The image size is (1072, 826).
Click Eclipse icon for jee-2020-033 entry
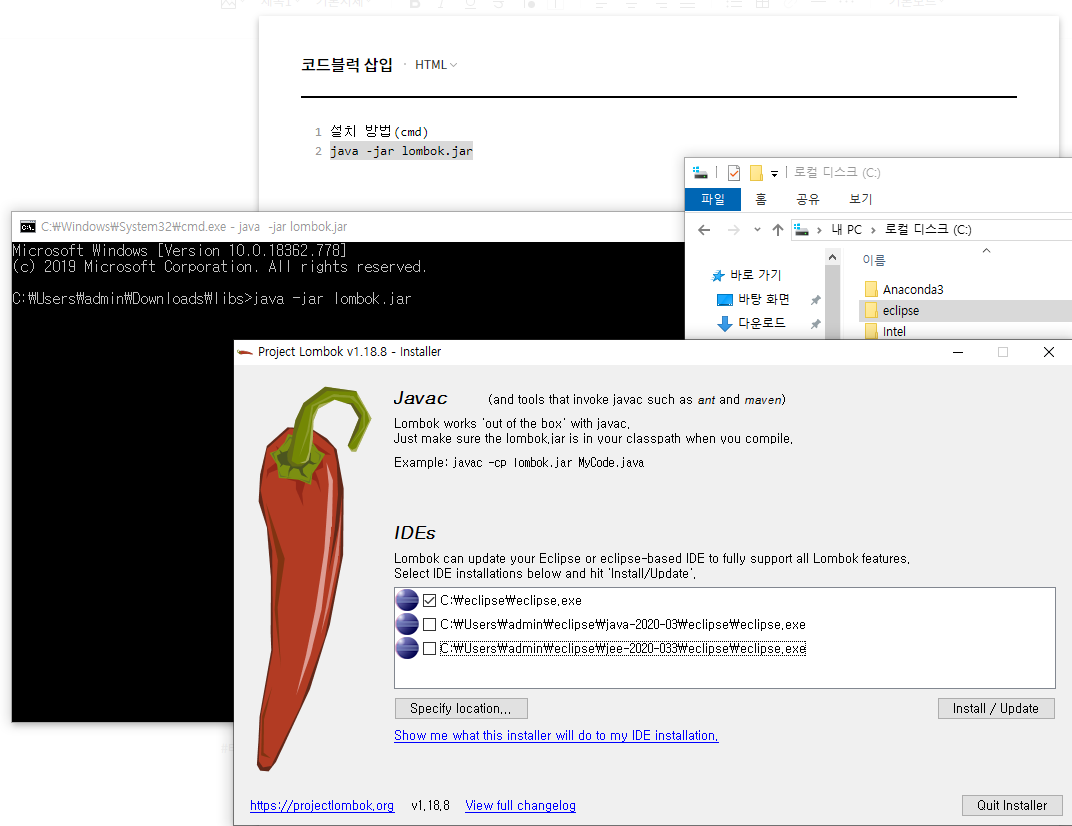pyautogui.click(x=407, y=648)
